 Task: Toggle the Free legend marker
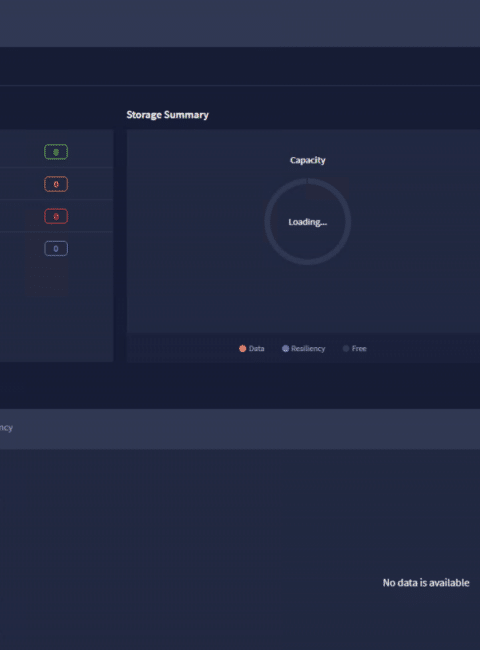(346, 349)
